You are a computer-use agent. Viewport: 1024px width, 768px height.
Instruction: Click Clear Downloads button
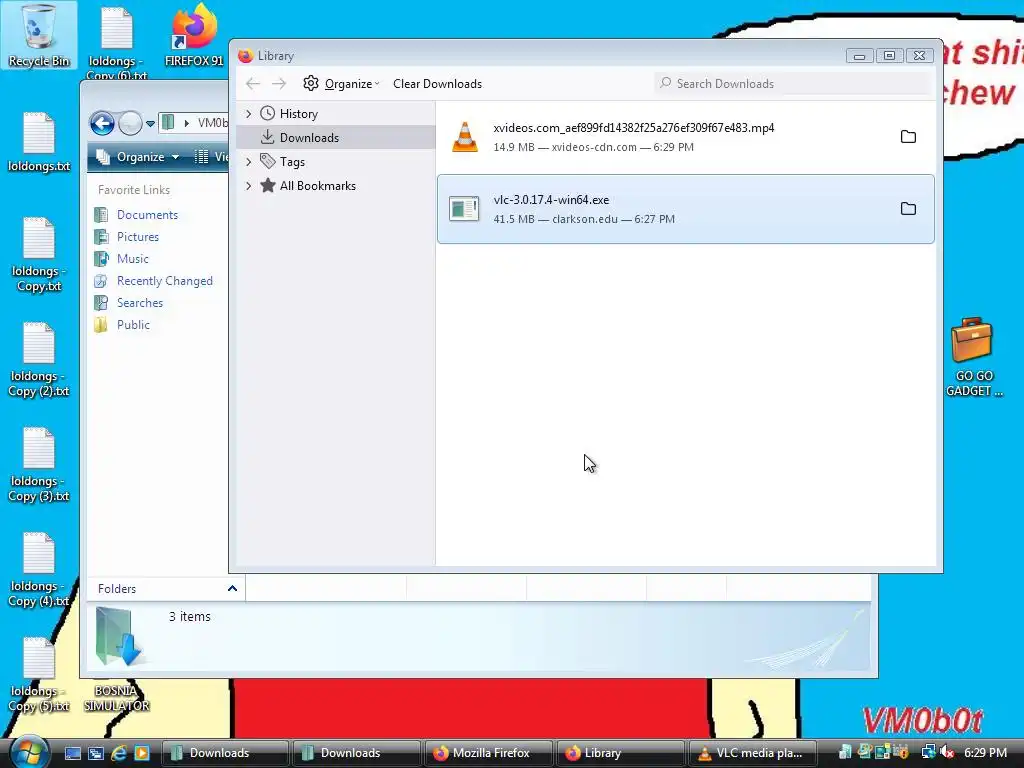point(438,84)
